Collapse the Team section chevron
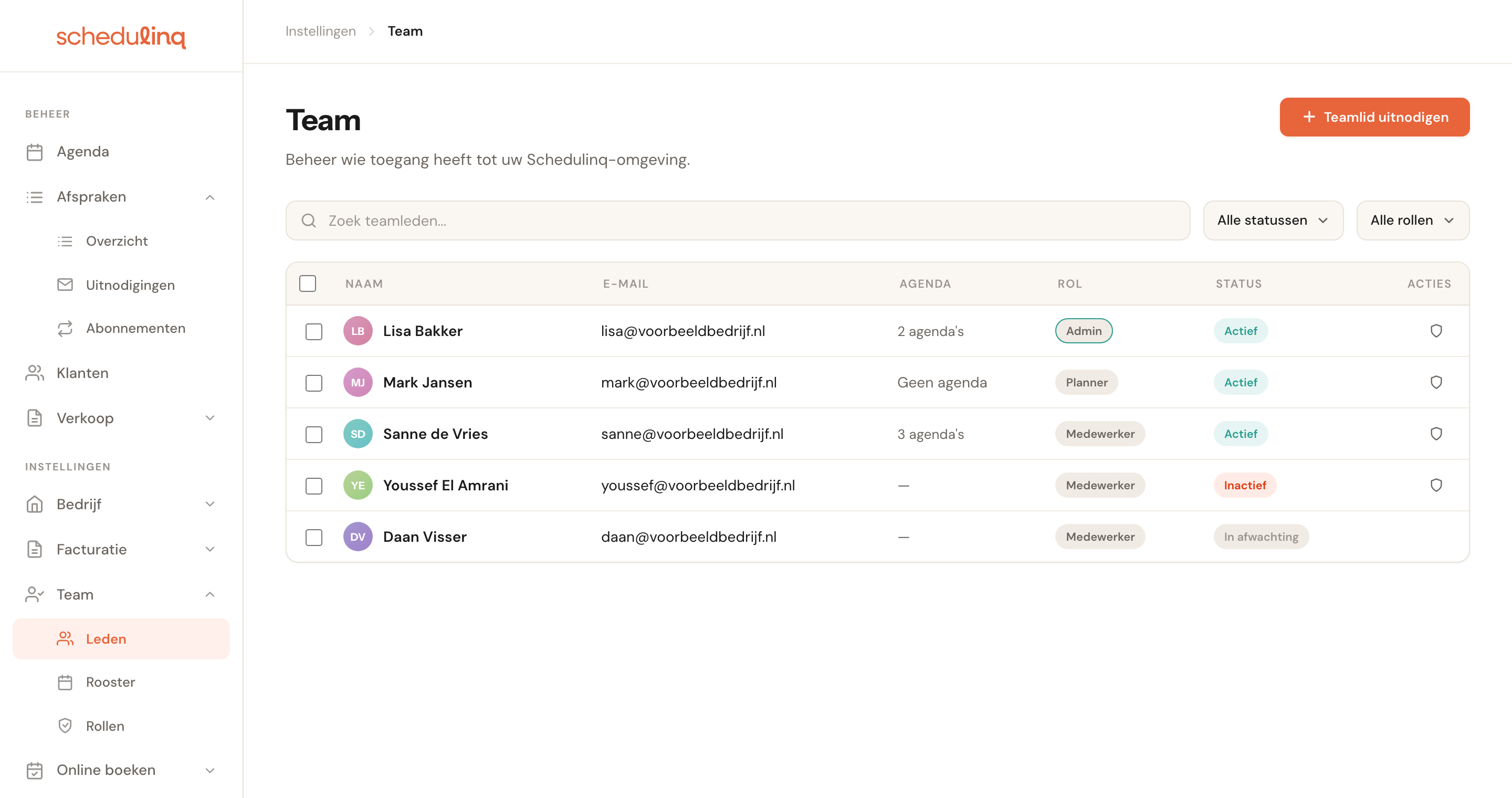The width and height of the screenshot is (1512, 798). pos(210,594)
